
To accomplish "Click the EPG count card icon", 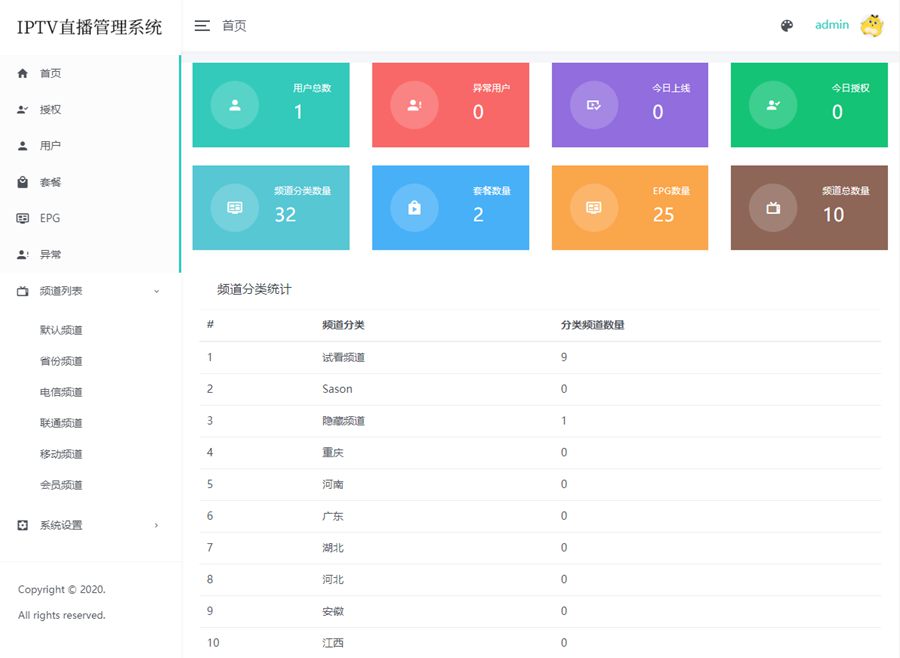I will click(x=594, y=208).
